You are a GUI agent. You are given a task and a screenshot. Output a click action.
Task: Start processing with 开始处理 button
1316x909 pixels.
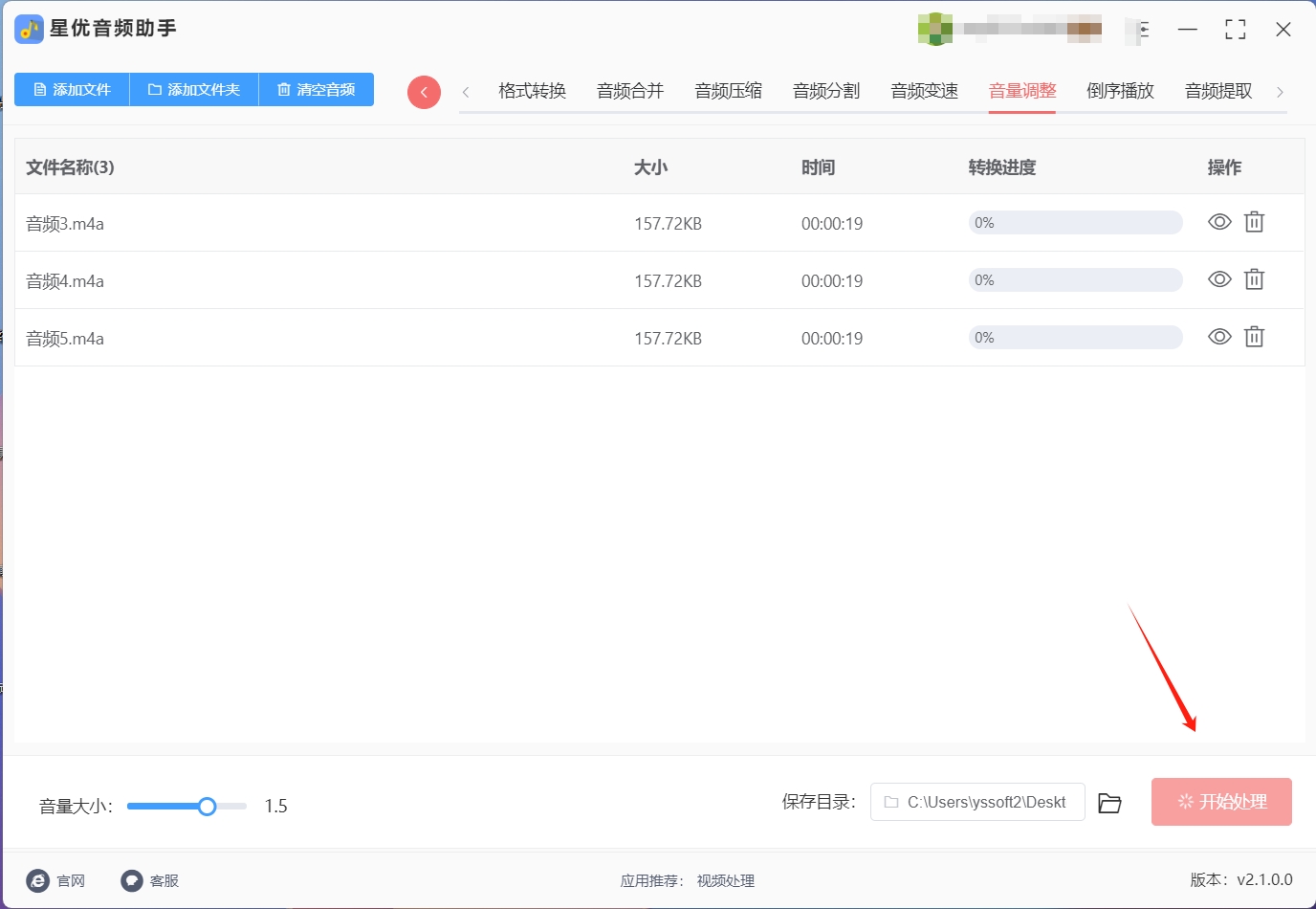(x=1221, y=802)
